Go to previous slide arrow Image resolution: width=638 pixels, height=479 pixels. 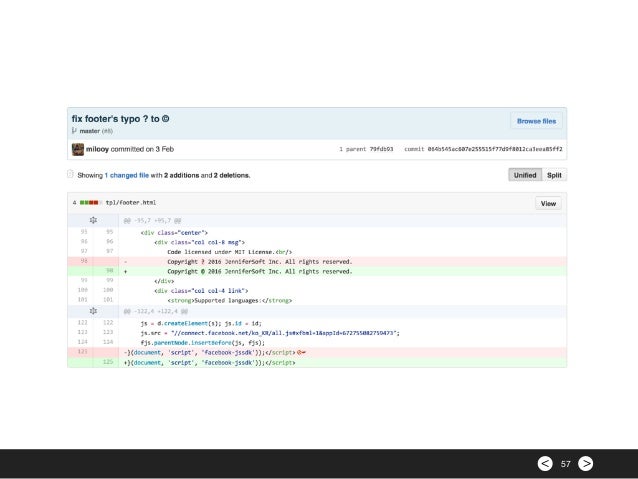coord(545,463)
